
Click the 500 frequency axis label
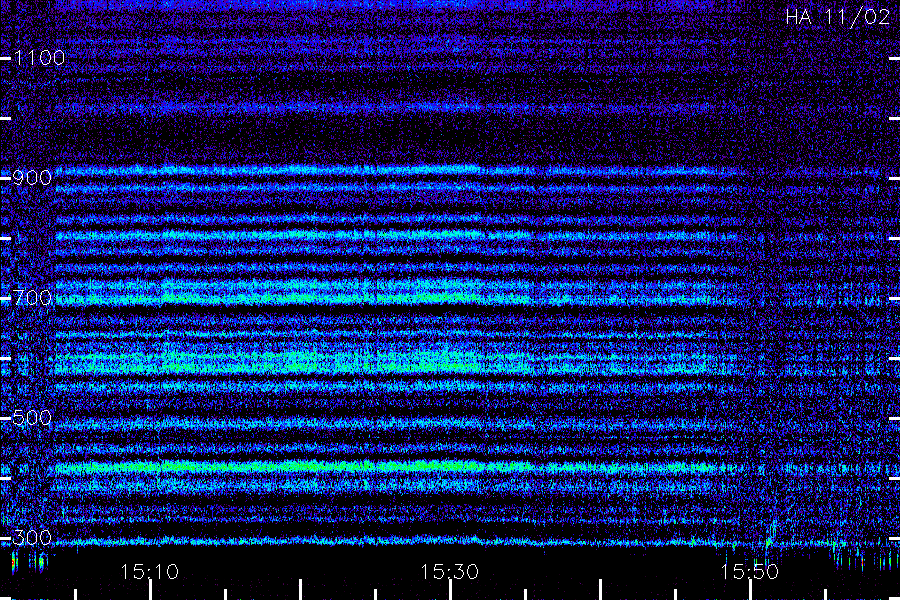coord(32,418)
